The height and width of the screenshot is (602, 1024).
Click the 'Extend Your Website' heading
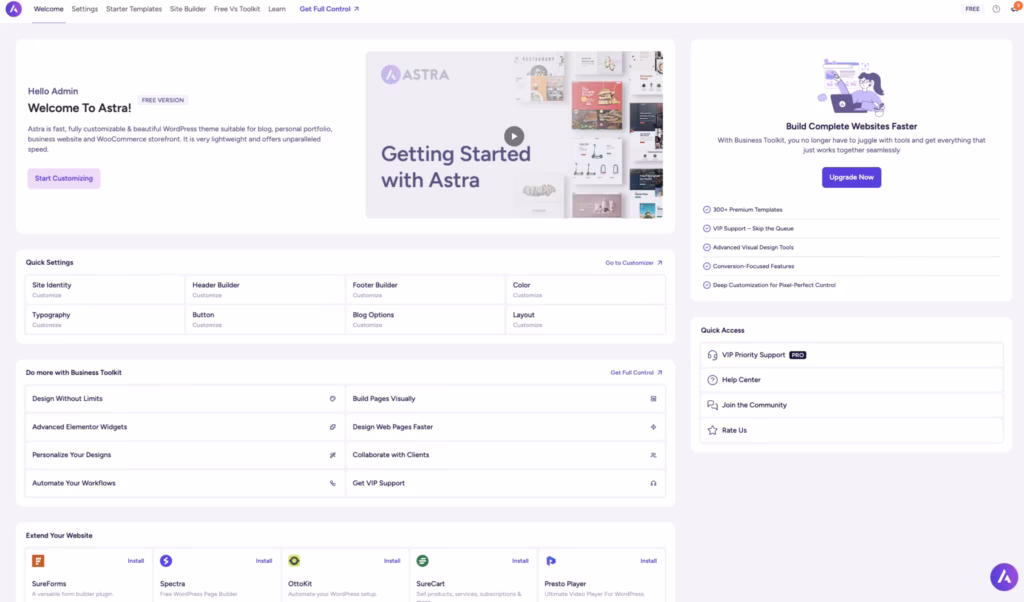(x=59, y=535)
